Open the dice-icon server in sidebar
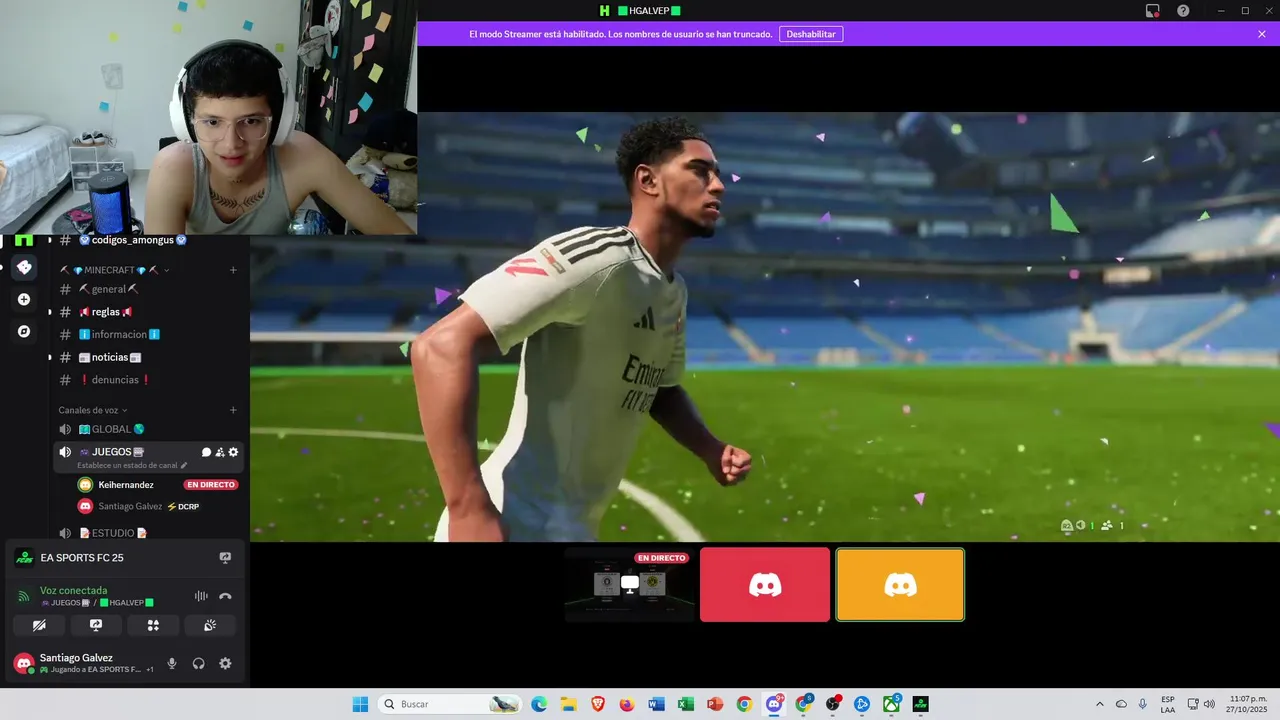 click(24, 267)
